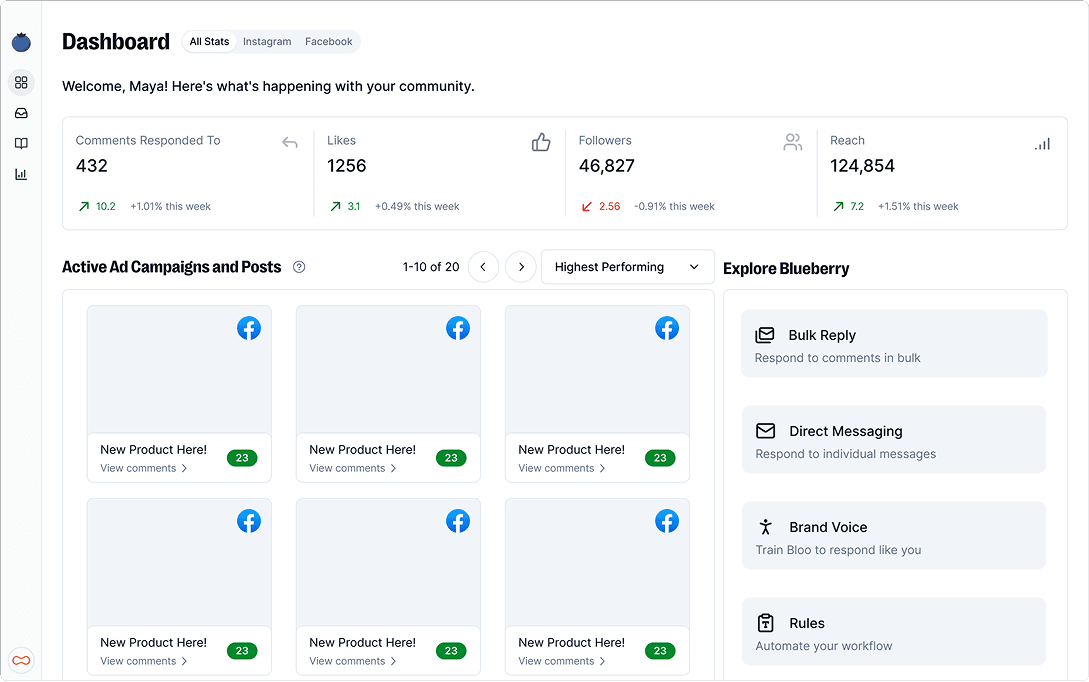Open the Bulk Reply card
The height and width of the screenshot is (682, 1089).
click(x=894, y=344)
